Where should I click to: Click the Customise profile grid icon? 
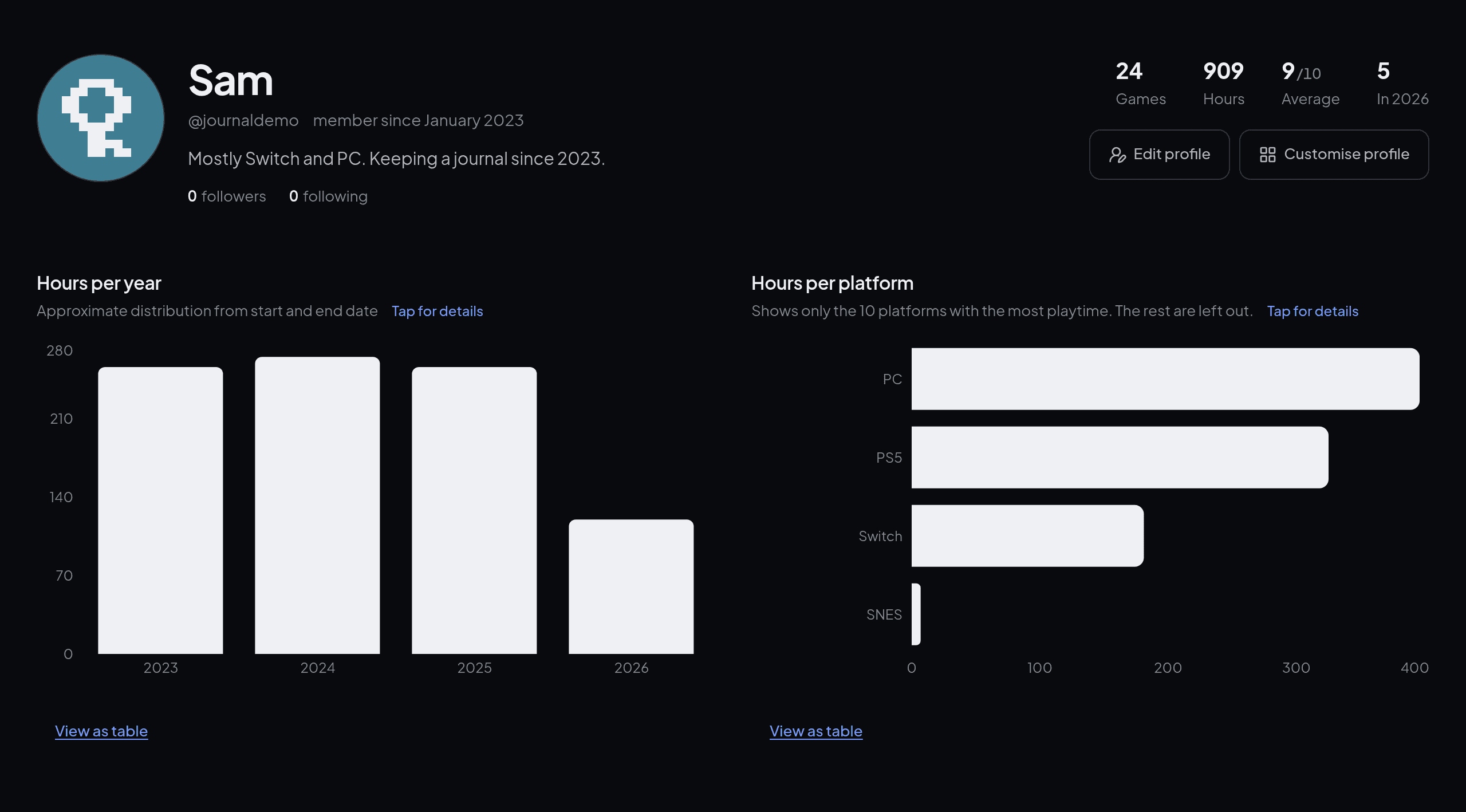point(1267,155)
